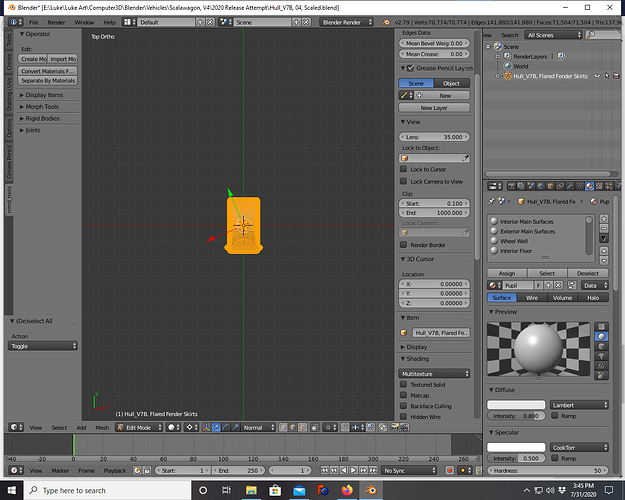Click Convert Materials button

(x=48, y=71)
